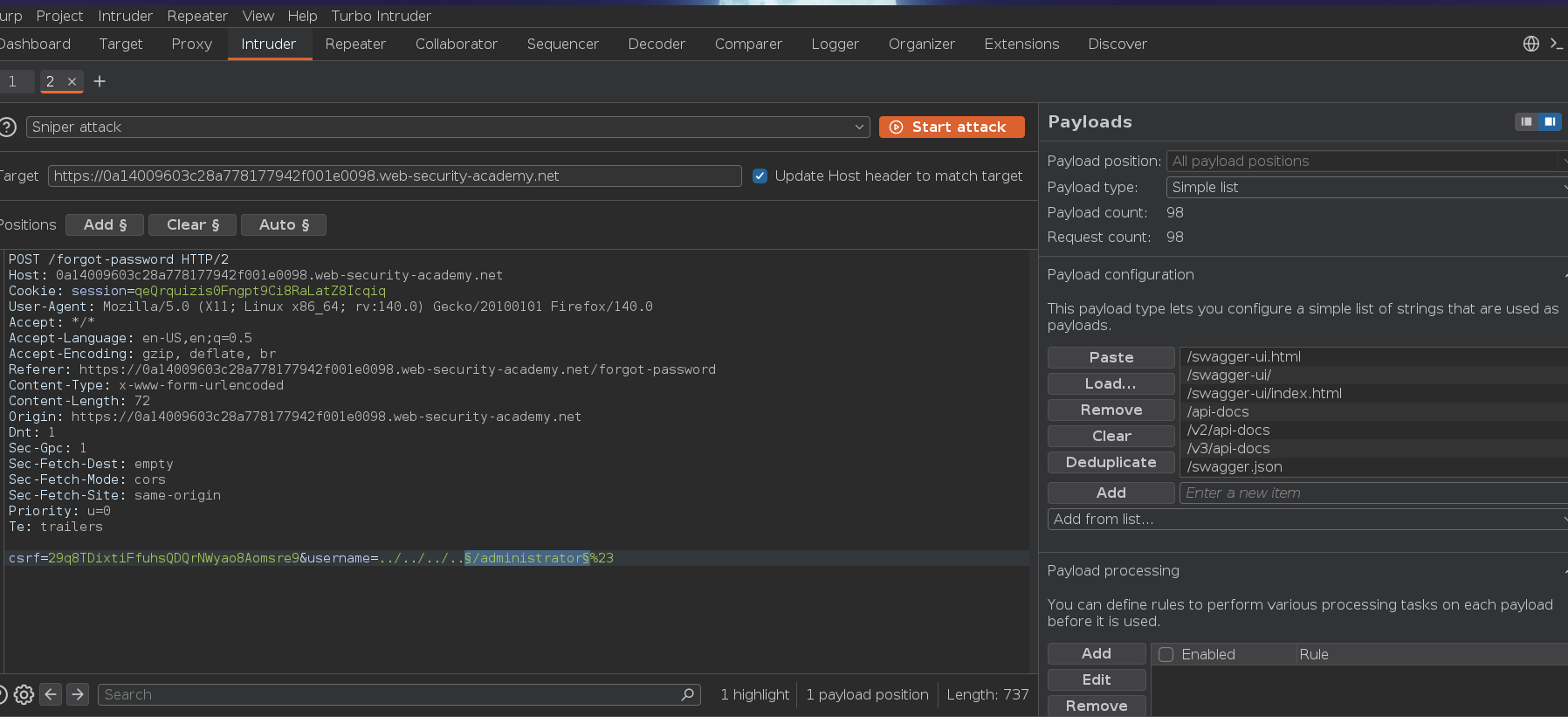Switch to the Repeater tool tab
Image resolution: width=1568 pixels, height=717 pixels.
[355, 44]
